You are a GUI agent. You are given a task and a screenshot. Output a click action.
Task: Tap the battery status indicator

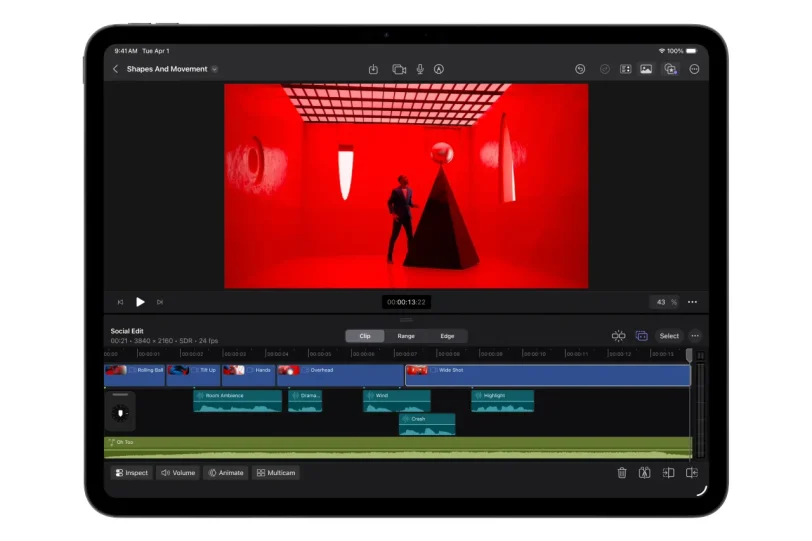(x=691, y=51)
